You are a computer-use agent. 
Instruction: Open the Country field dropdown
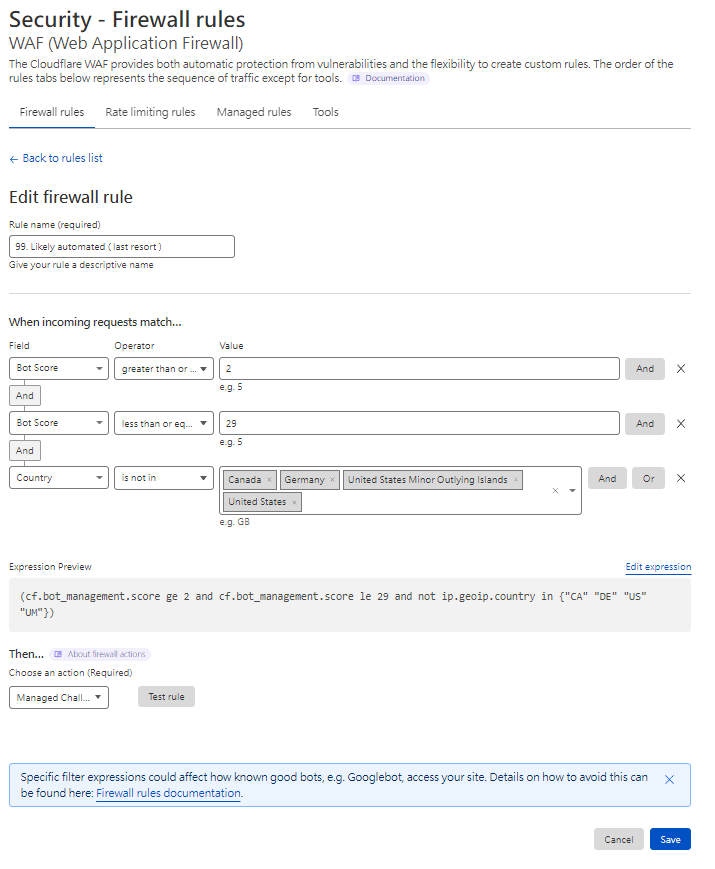[61, 478]
